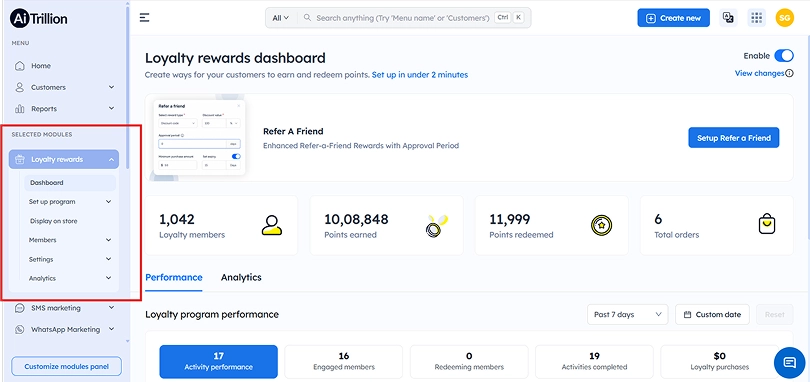Open the chat support bubble
The height and width of the screenshot is (382, 810).
click(790, 362)
